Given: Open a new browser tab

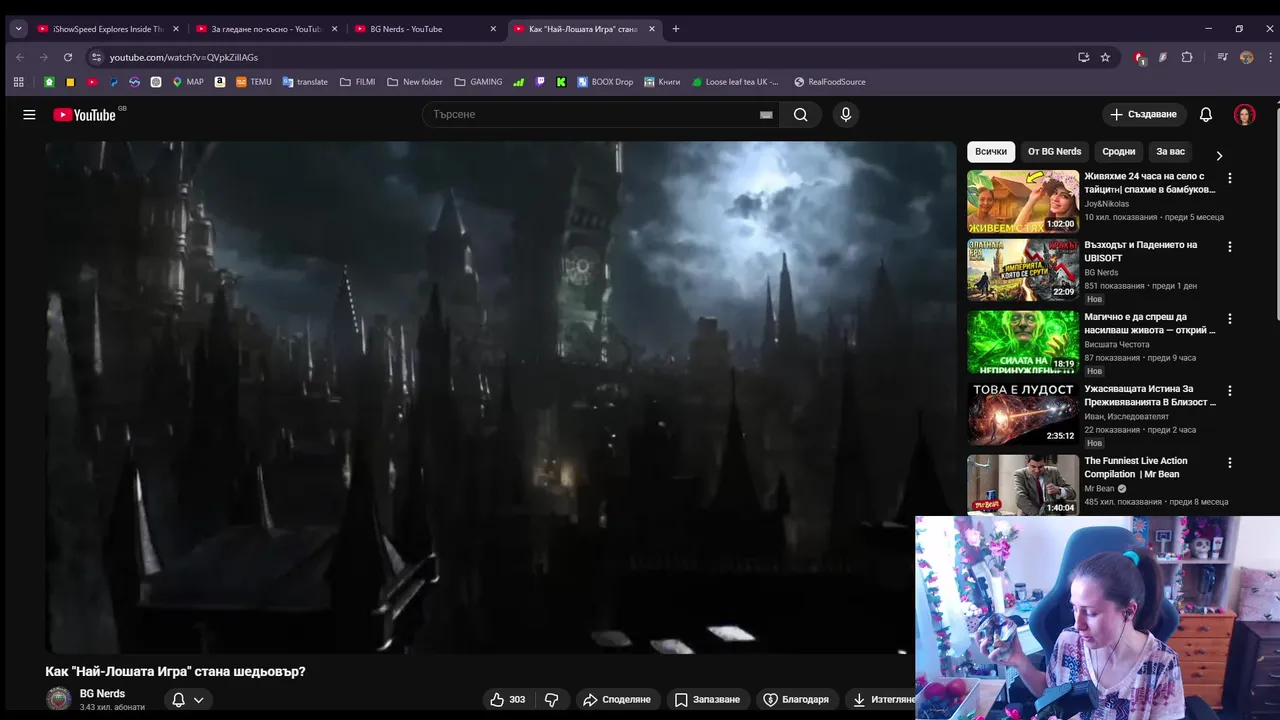Looking at the screenshot, I should tap(675, 29).
